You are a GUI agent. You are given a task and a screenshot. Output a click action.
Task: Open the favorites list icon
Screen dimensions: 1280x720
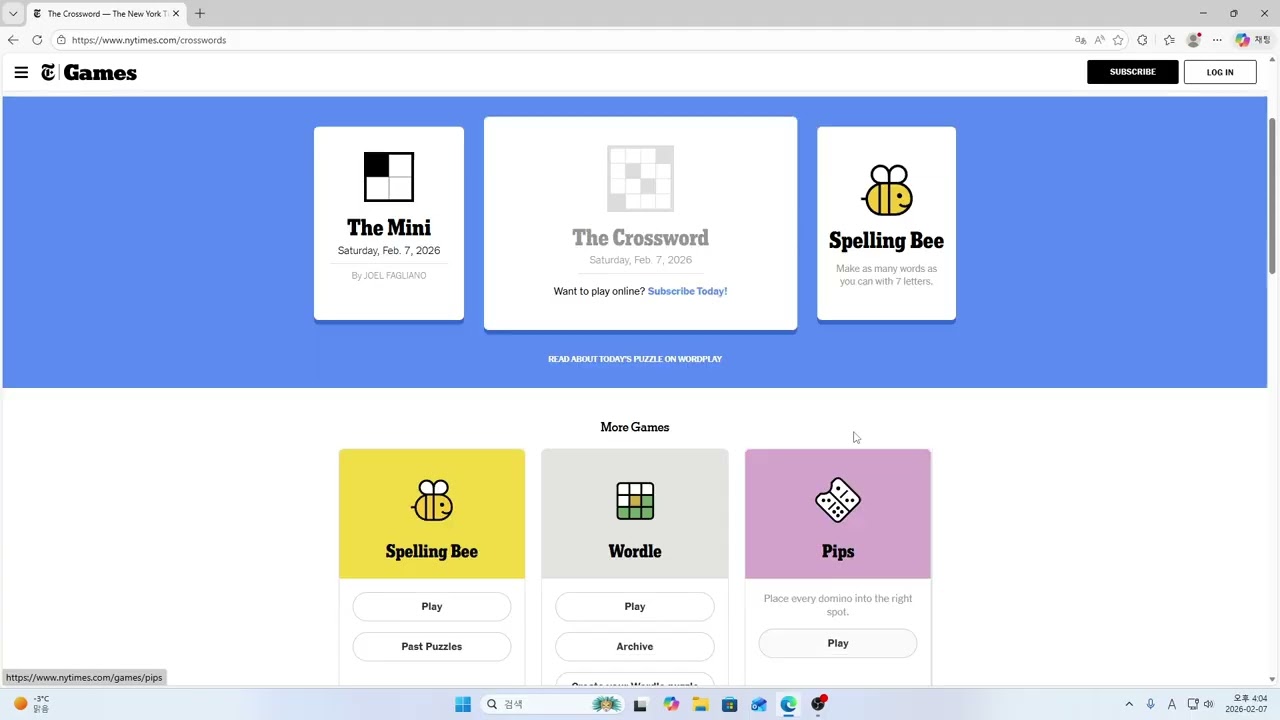(1169, 40)
